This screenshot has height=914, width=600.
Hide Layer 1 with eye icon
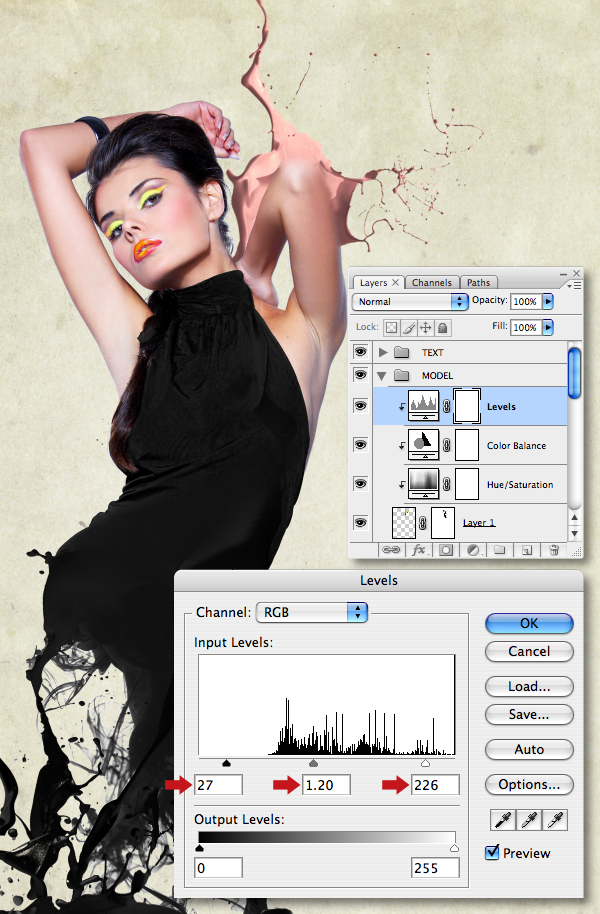point(361,522)
